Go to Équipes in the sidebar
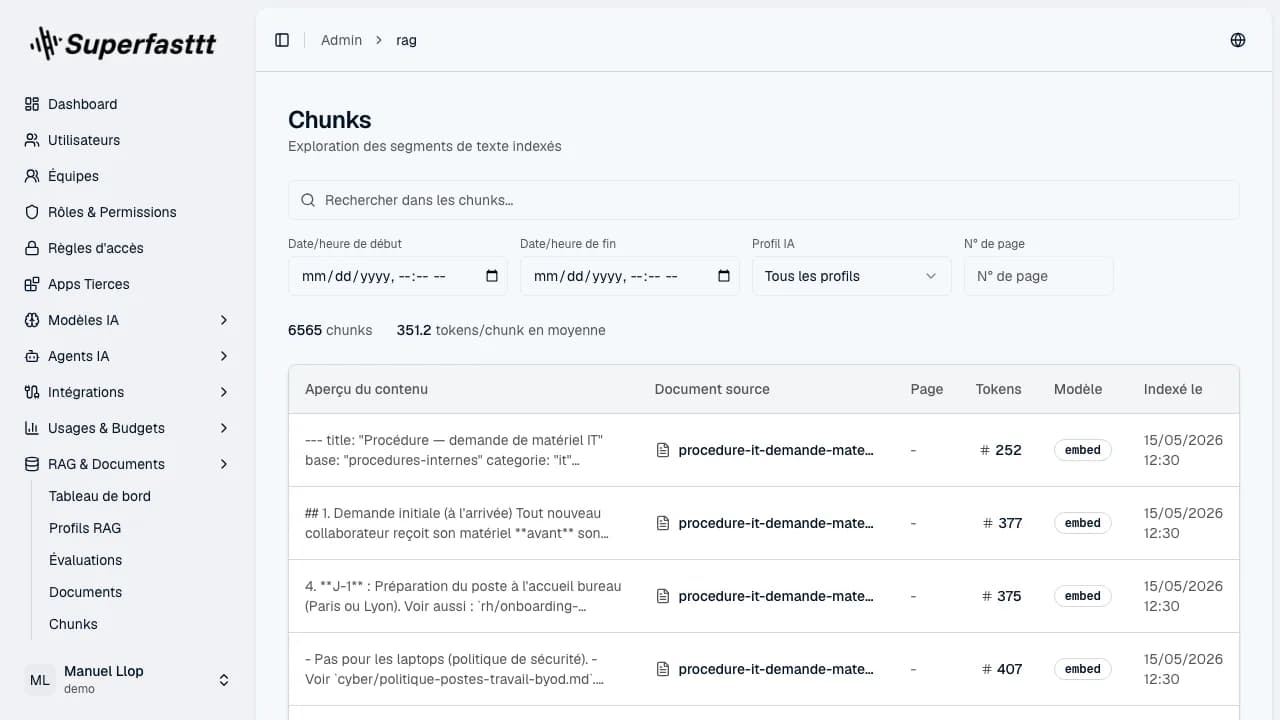Screen dimensions: 1280x720 click(128, 176)
